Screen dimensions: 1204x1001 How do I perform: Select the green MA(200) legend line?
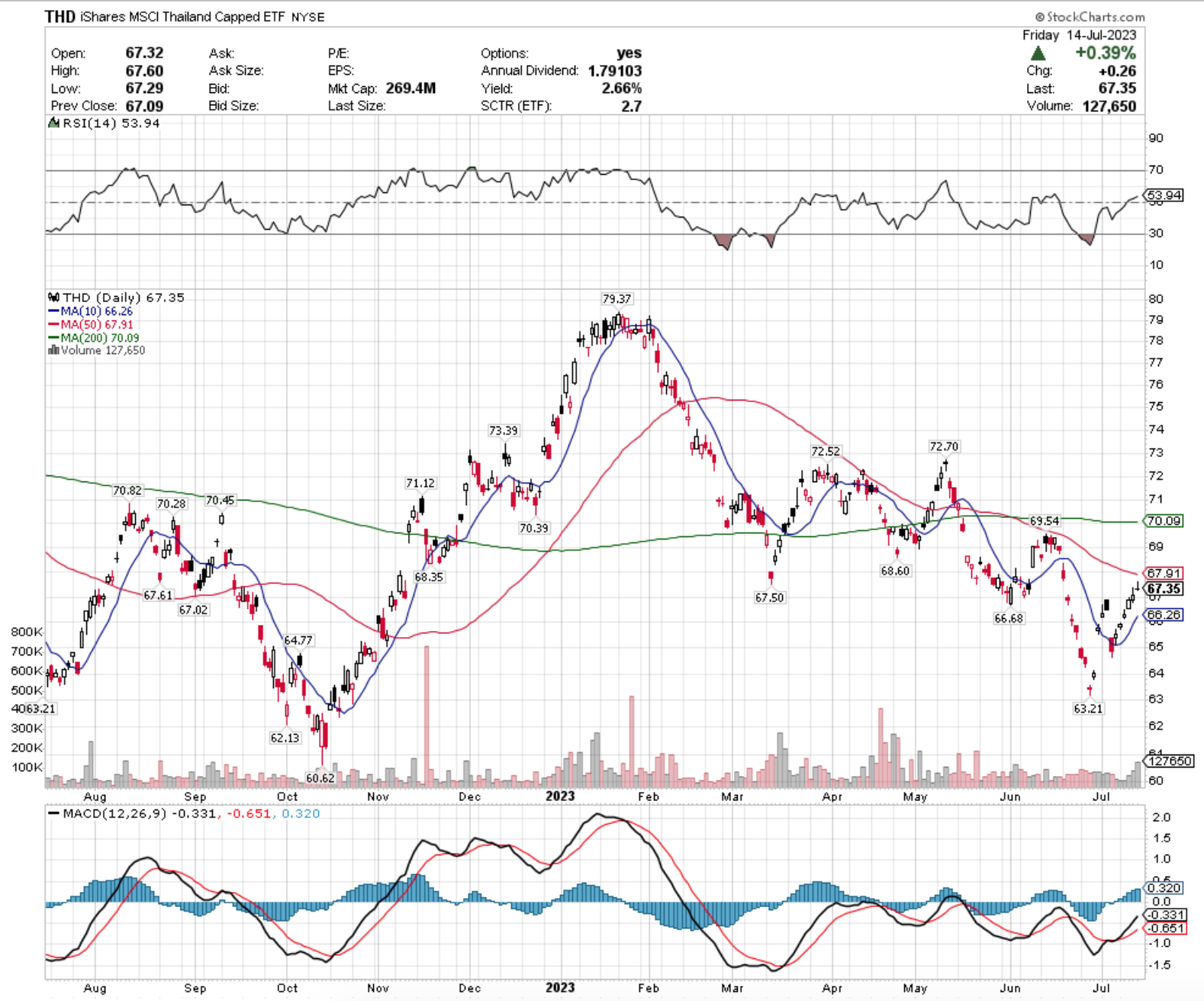click(x=53, y=338)
